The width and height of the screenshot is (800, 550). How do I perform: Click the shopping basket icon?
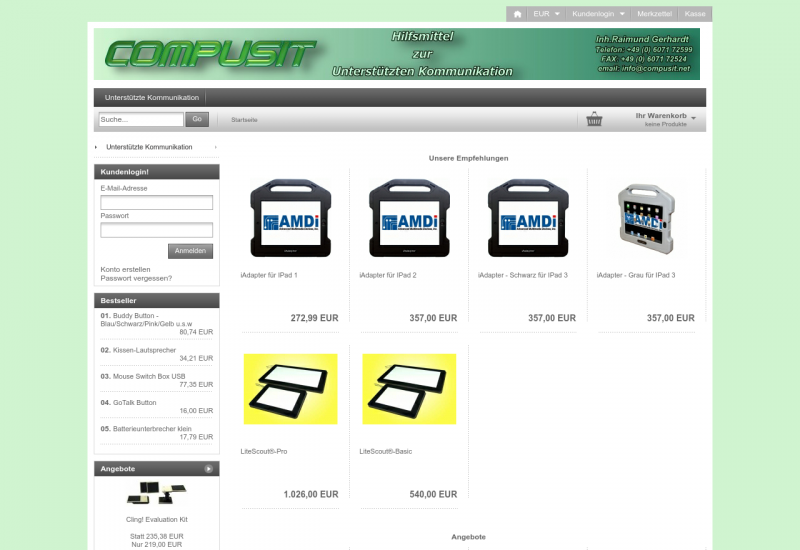594,119
